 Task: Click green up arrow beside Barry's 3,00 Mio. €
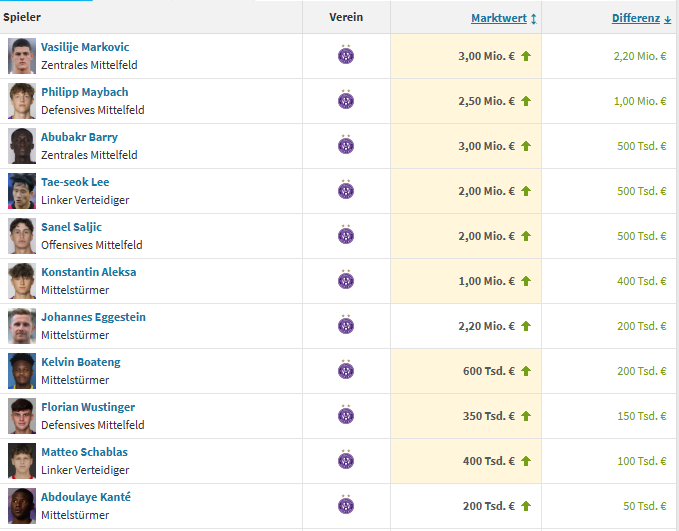click(526, 146)
